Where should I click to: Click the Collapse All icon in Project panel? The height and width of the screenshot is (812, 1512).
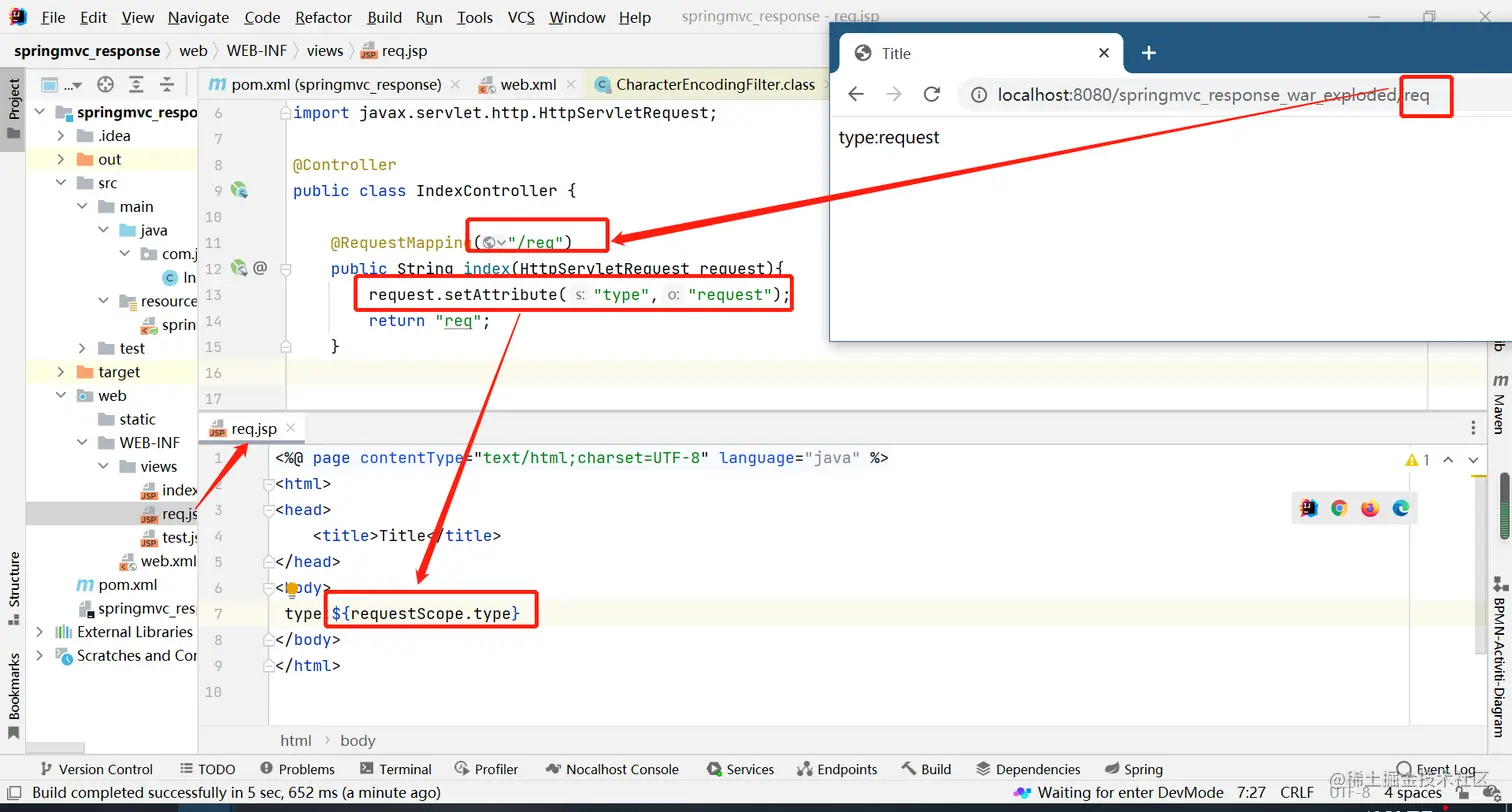167,84
